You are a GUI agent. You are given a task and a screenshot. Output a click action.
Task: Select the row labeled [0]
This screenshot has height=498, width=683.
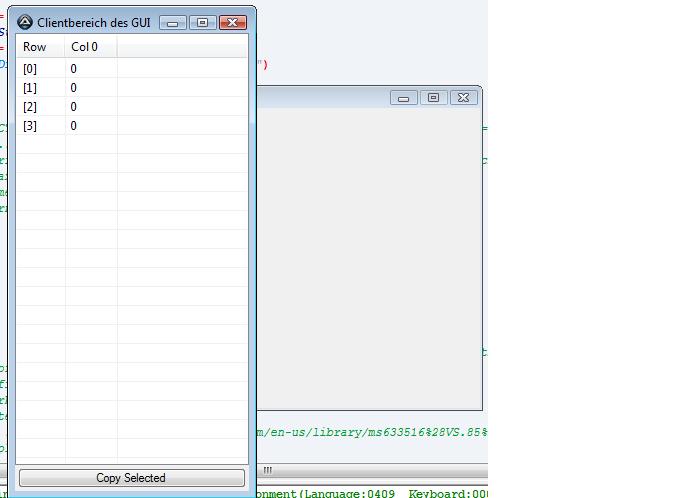coord(30,69)
